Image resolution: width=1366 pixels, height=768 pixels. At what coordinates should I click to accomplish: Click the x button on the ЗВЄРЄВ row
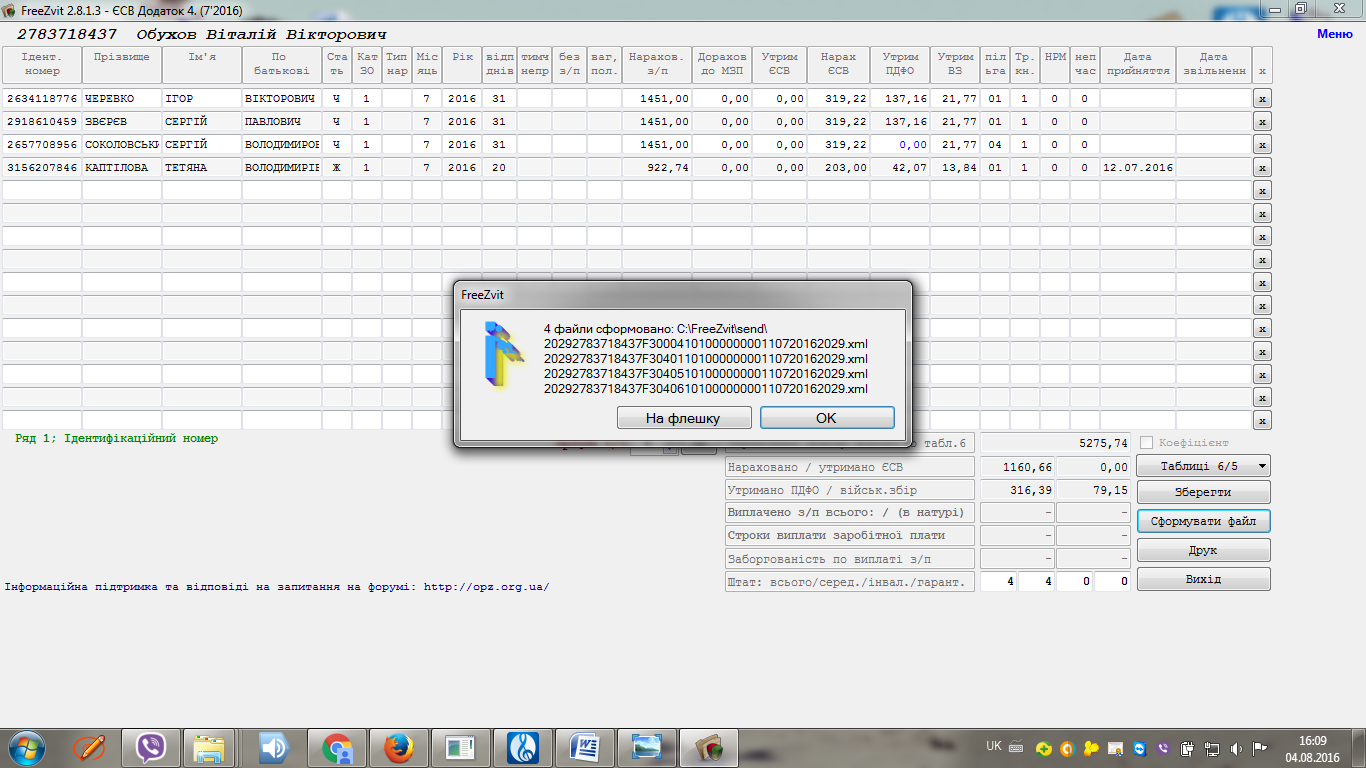point(1262,121)
